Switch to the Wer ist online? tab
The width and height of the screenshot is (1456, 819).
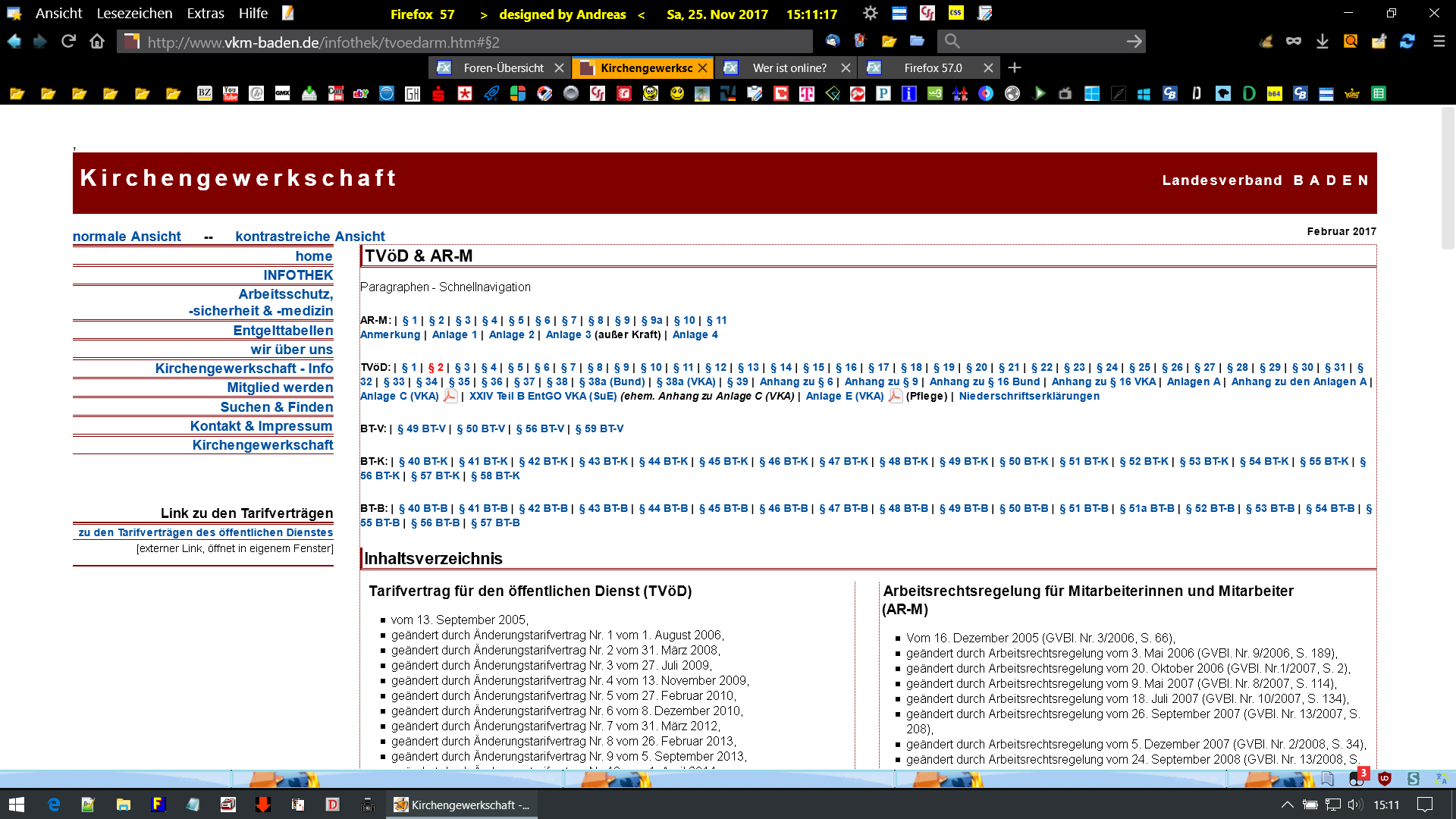(x=789, y=67)
